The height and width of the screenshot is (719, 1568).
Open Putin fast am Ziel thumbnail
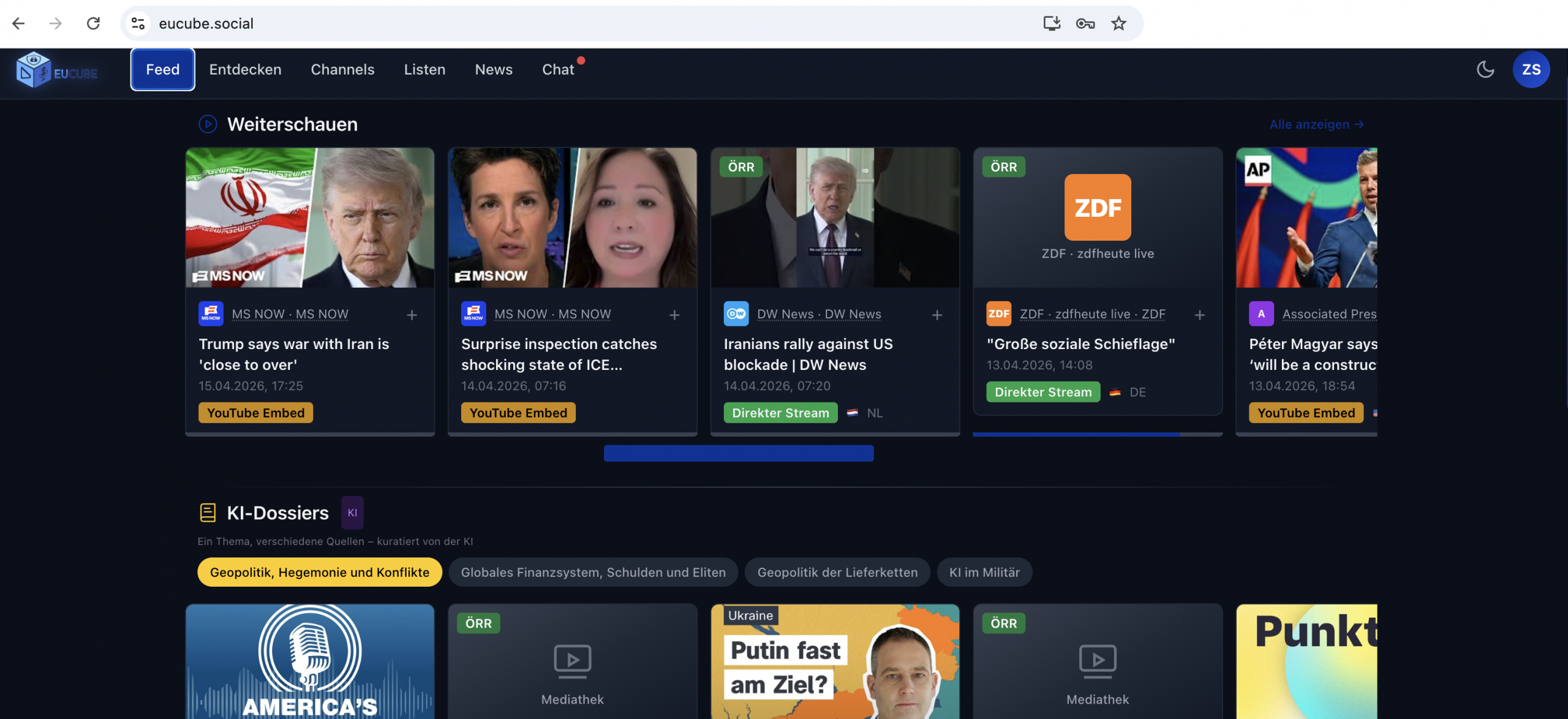pos(835,661)
